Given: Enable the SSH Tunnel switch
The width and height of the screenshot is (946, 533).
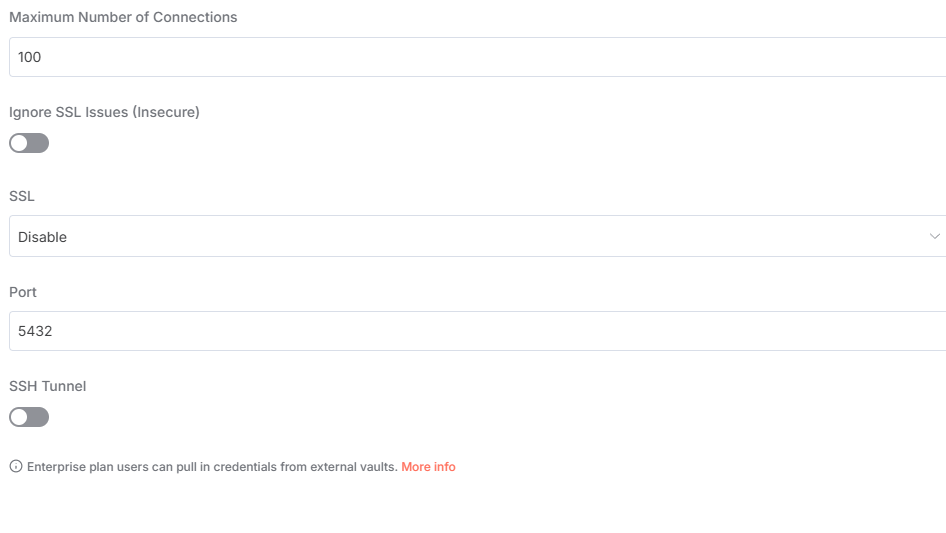Looking at the screenshot, I should 29,417.
